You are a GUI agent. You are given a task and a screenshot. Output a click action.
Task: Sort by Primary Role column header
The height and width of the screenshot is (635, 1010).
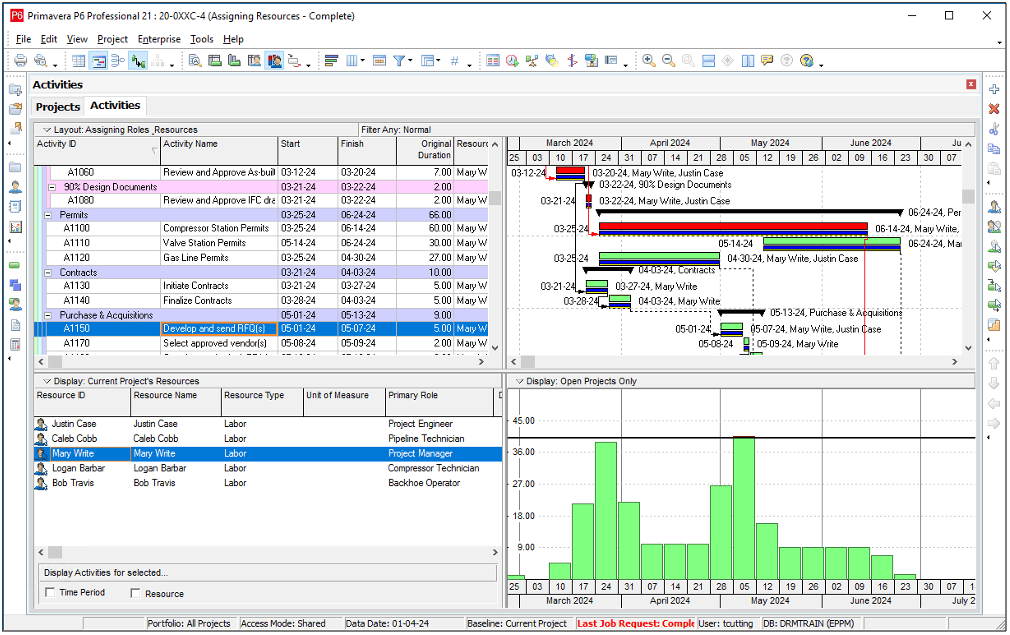point(440,403)
